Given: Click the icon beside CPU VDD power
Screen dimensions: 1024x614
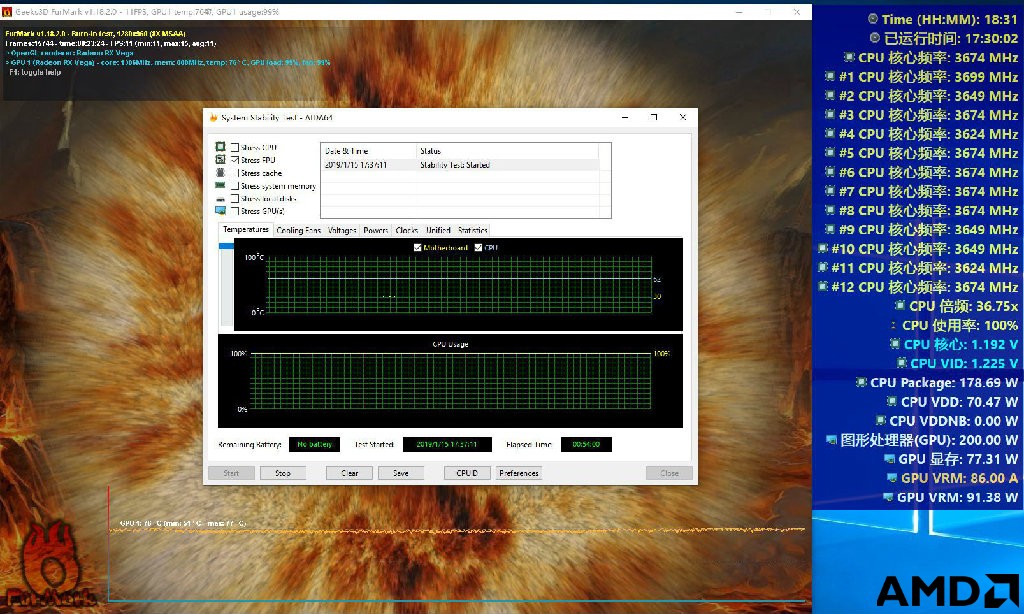Looking at the screenshot, I should 891,401.
